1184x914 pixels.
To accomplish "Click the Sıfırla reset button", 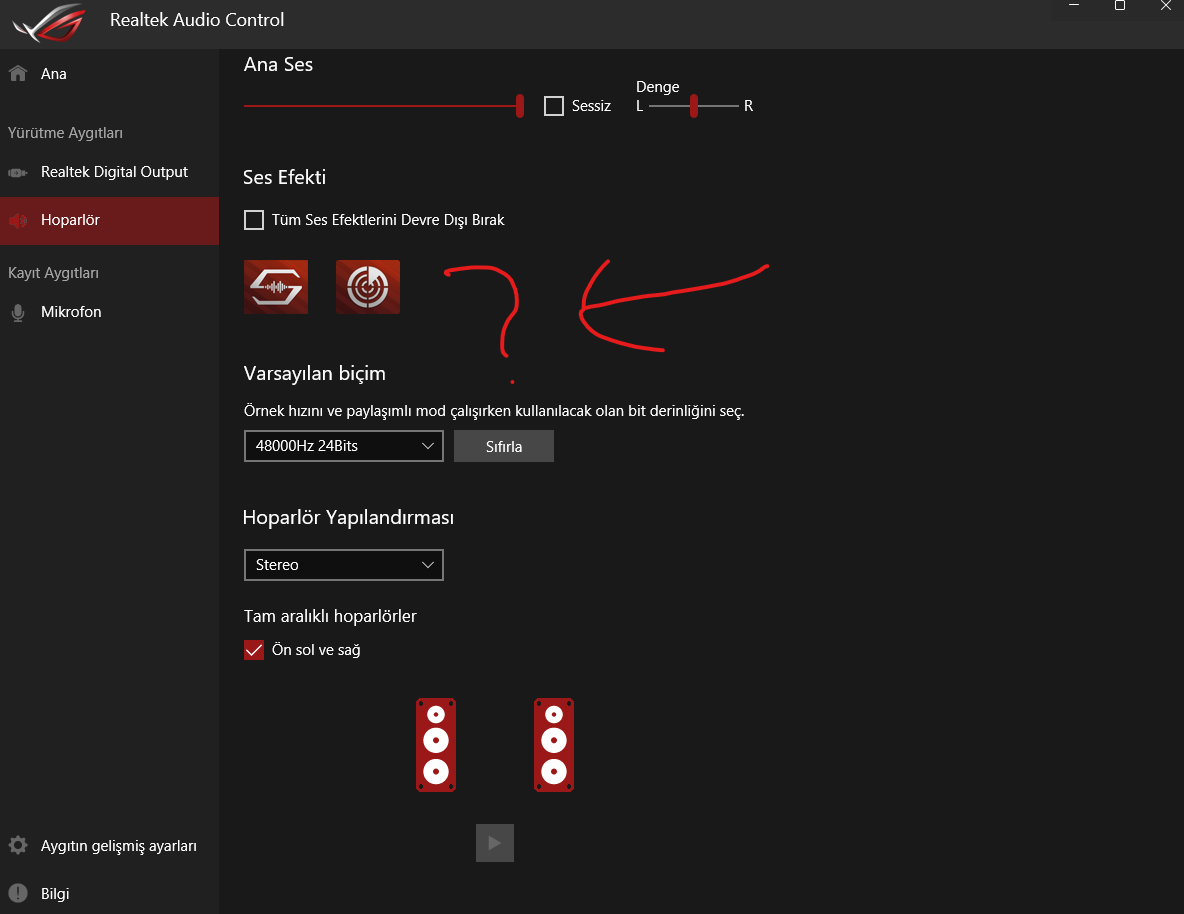I will [x=504, y=446].
